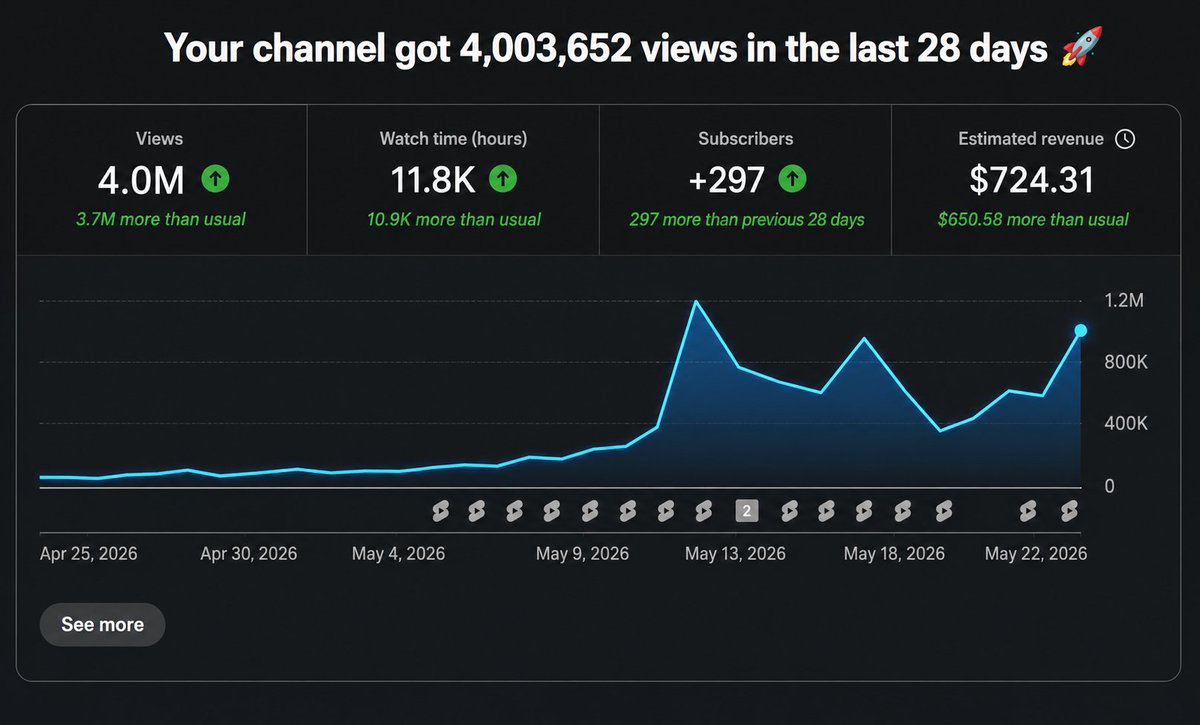
Task: Click Shorts marker immediately right of '2' badge
Action: click(x=789, y=511)
